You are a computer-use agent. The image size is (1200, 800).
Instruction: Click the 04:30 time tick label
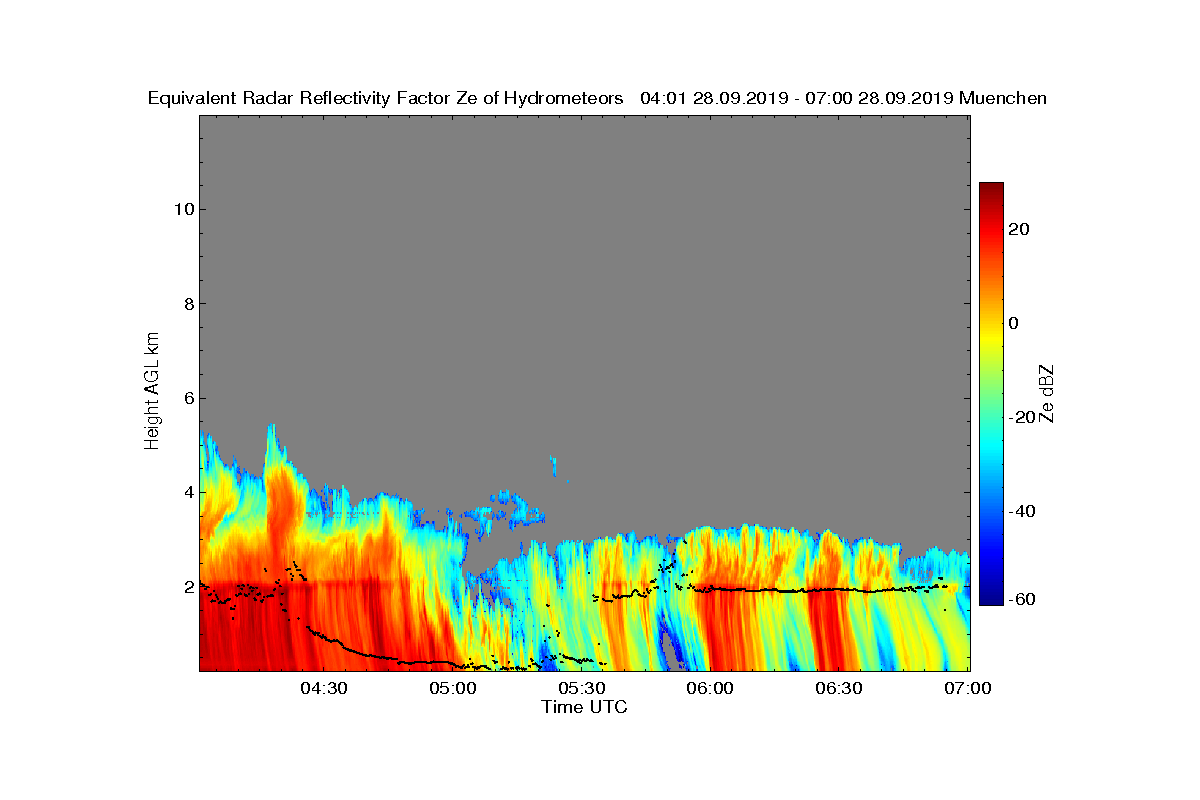pos(324,689)
